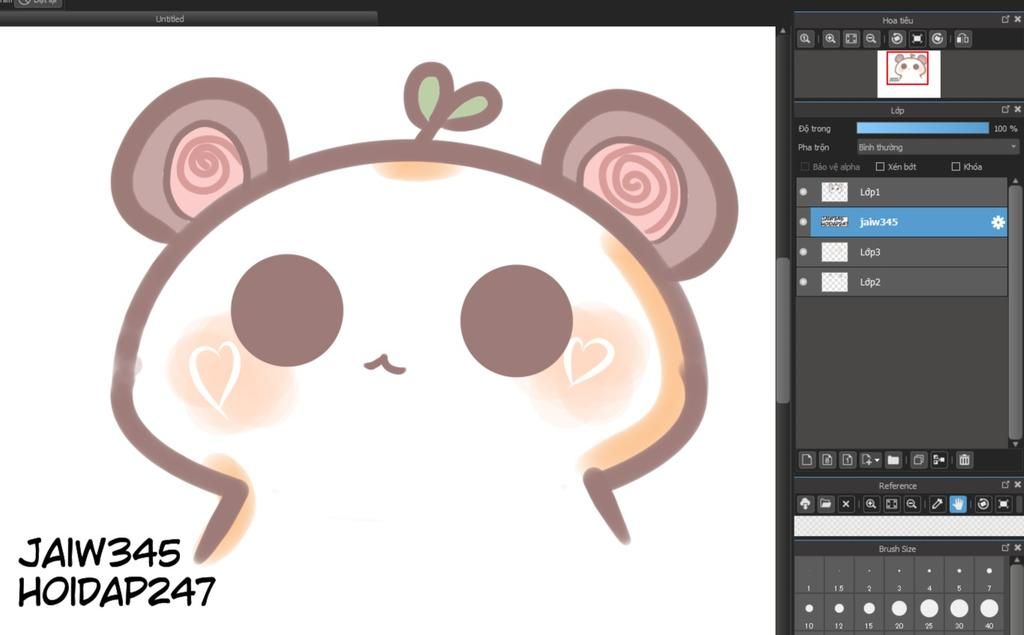The height and width of the screenshot is (635, 1024).
Task: Enable the Khóa lock checkbox
Action: coord(955,167)
